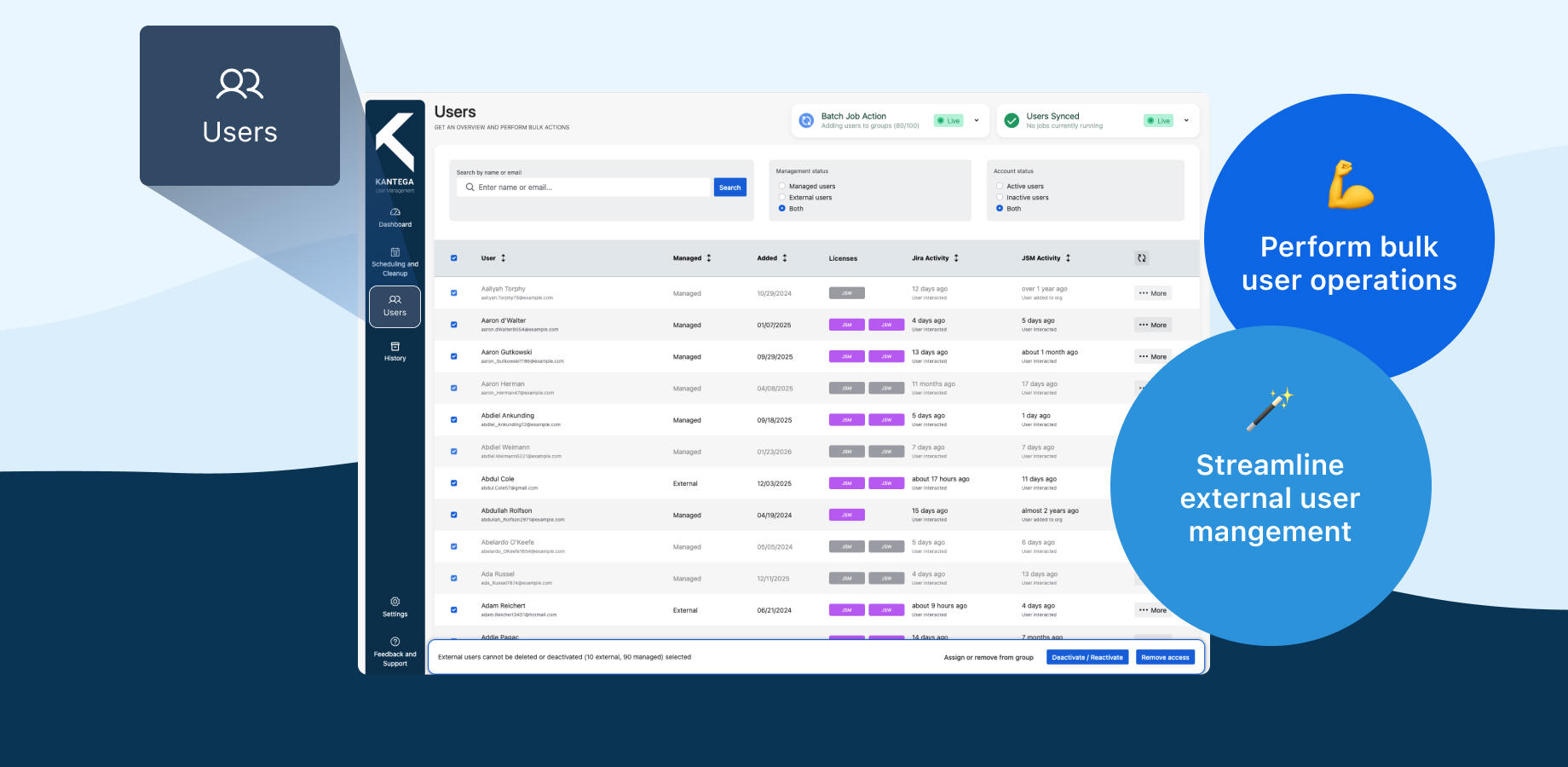The height and width of the screenshot is (767, 1568).
Task: Sort the table by the Managed column
Action: 692,258
